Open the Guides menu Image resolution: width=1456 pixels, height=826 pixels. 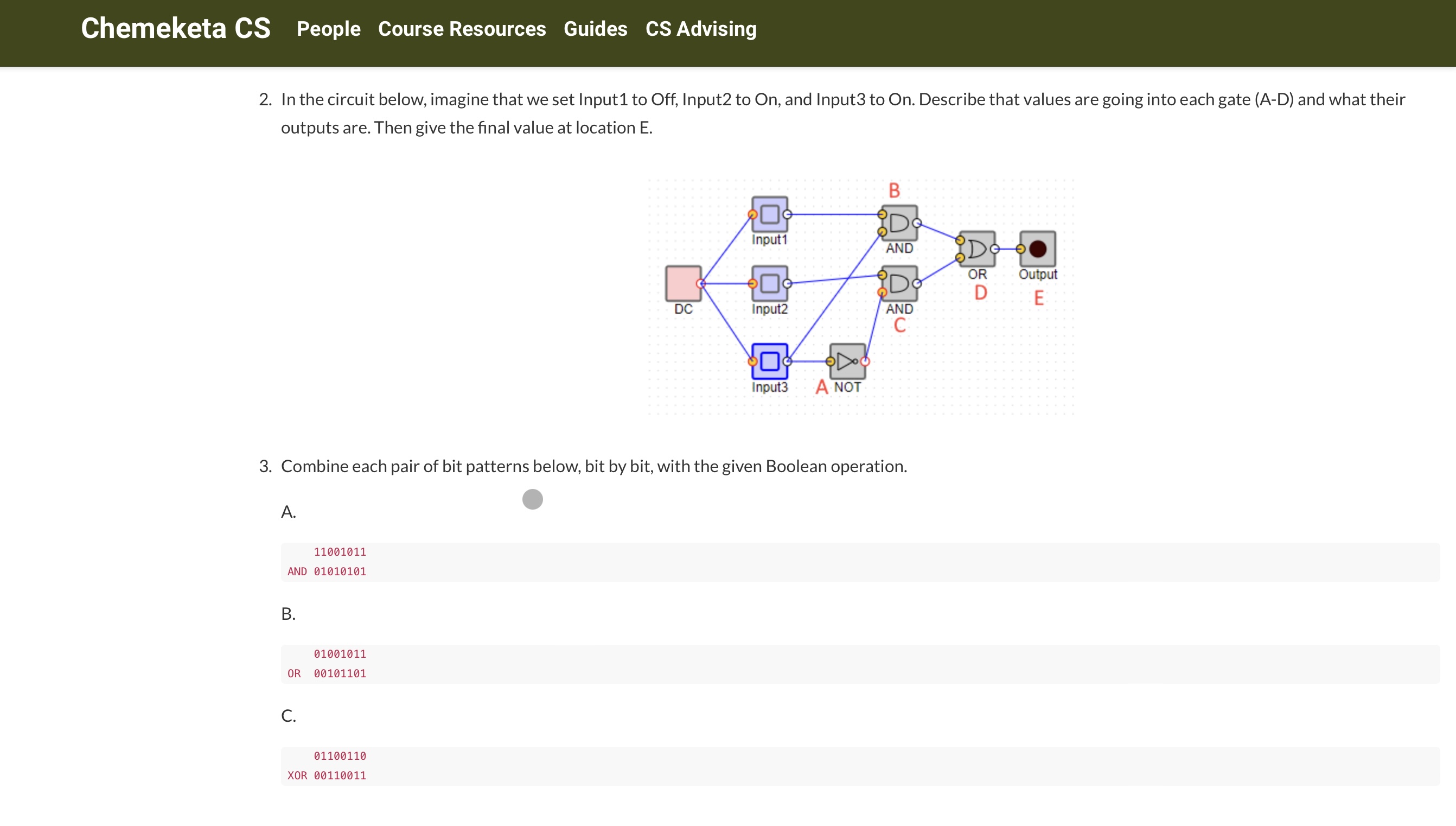(595, 29)
